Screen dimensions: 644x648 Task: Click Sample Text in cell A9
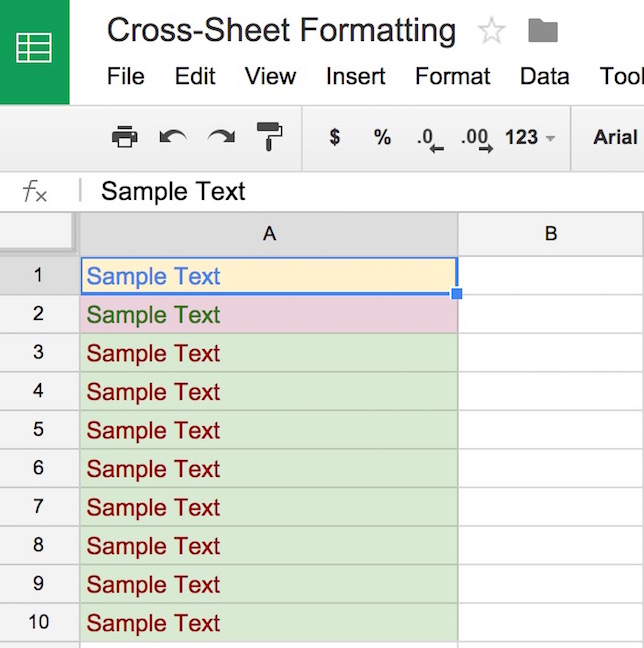click(x=153, y=584)
